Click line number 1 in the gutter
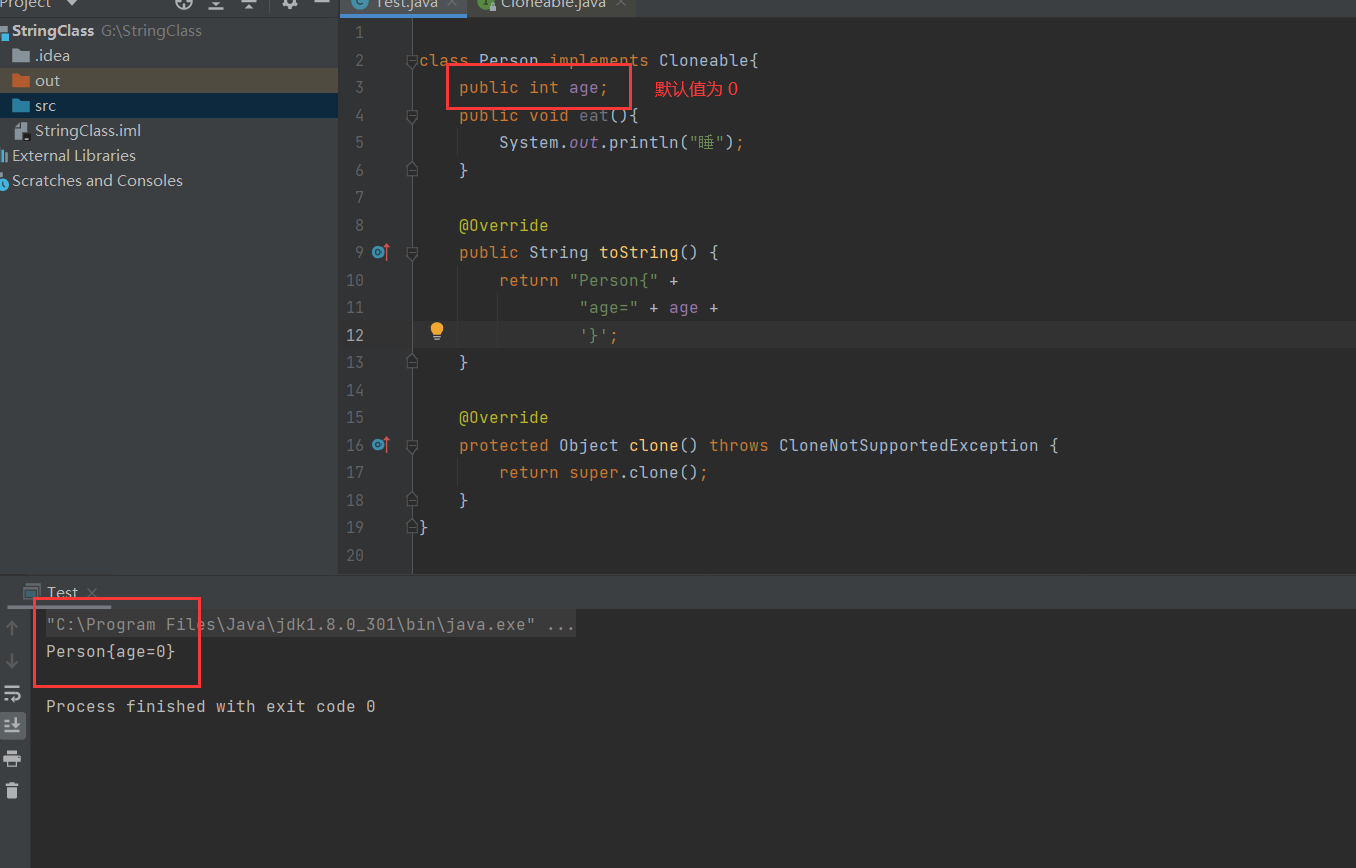Viewport: 1356px width, 868px height. pos(359,33)
